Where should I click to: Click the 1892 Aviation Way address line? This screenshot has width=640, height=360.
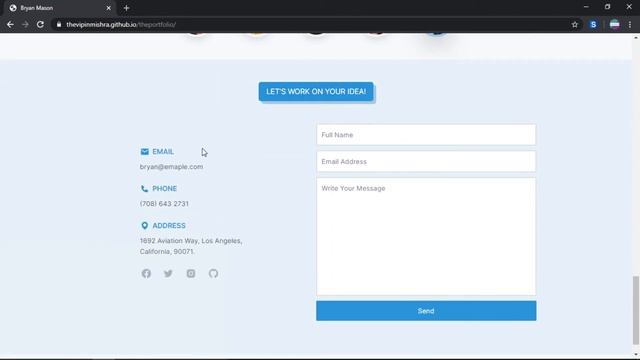(191, 241)
